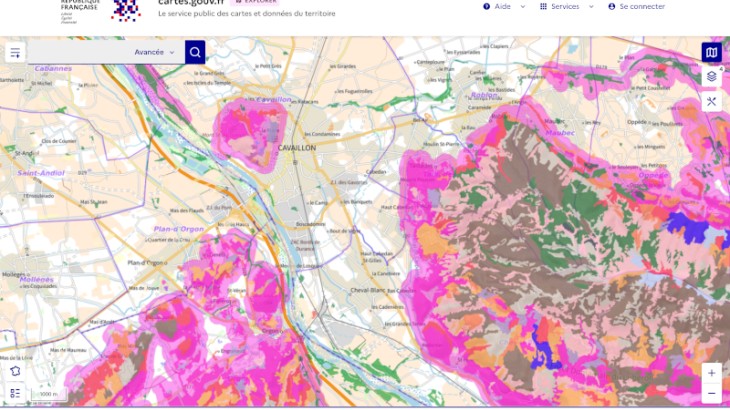Screen dimensions: 730x410
Task: Click the search magnifier button
Action: coord(195,52)
